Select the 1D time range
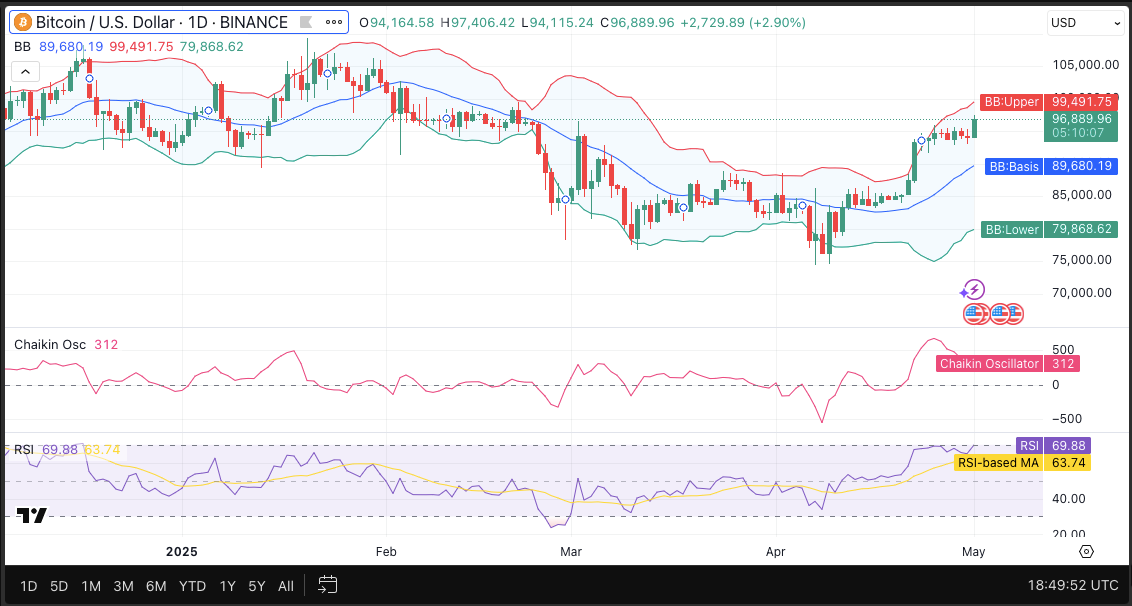Image resolution: width=1132 pixels, height=606 pixels. pyautogui.click(x=29, y=586)
